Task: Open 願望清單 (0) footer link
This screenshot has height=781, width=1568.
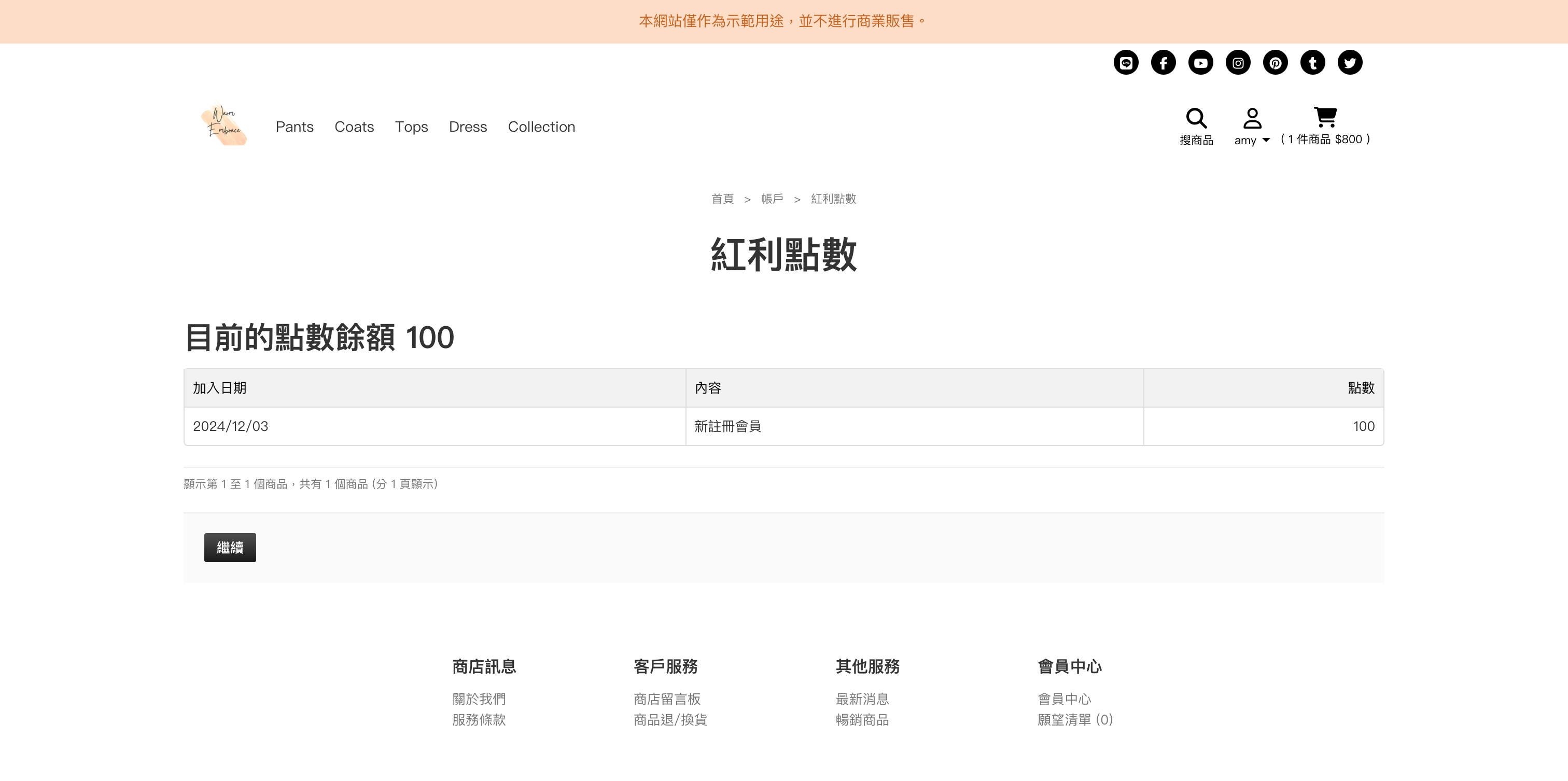Action: 1075,719
